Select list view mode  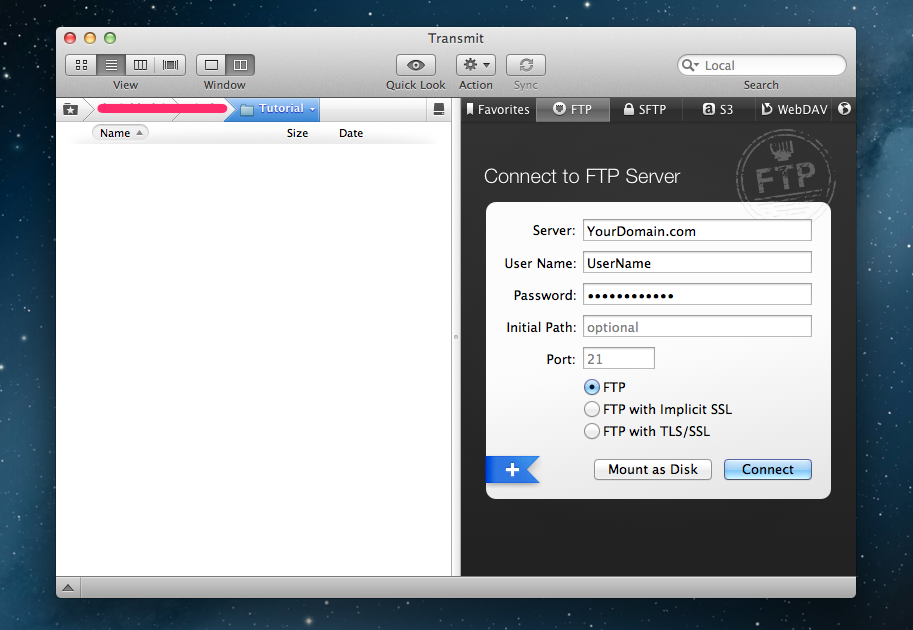pyautogui.click(x=111, y=65)
